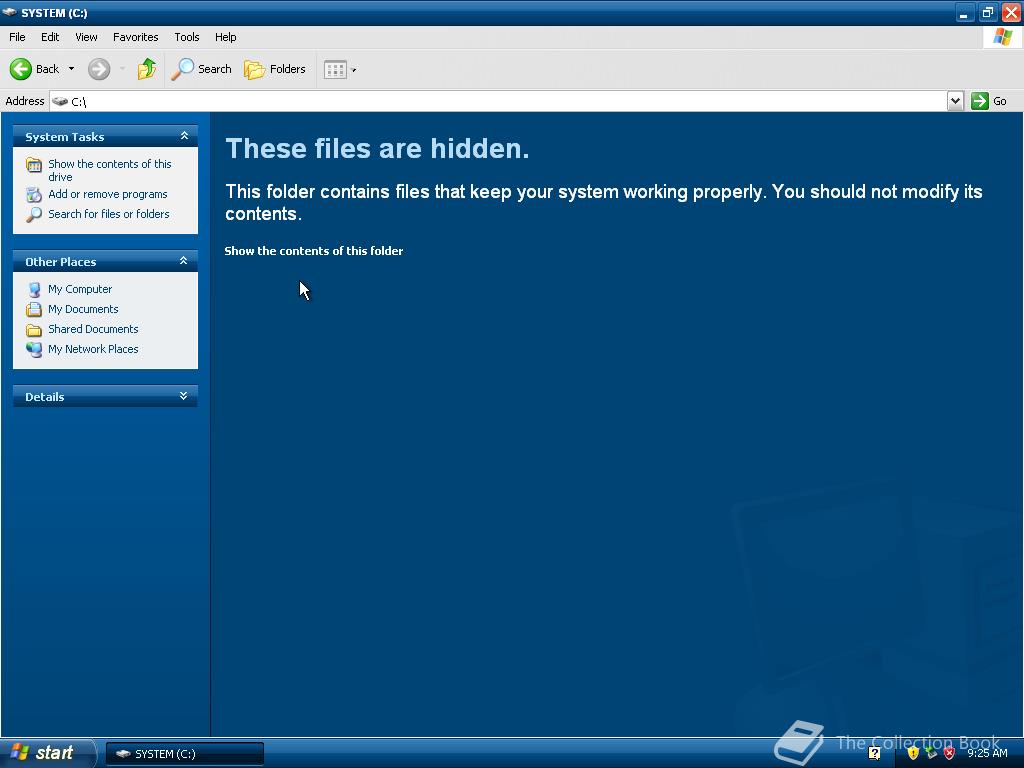Open the View menu

(86, 37)
